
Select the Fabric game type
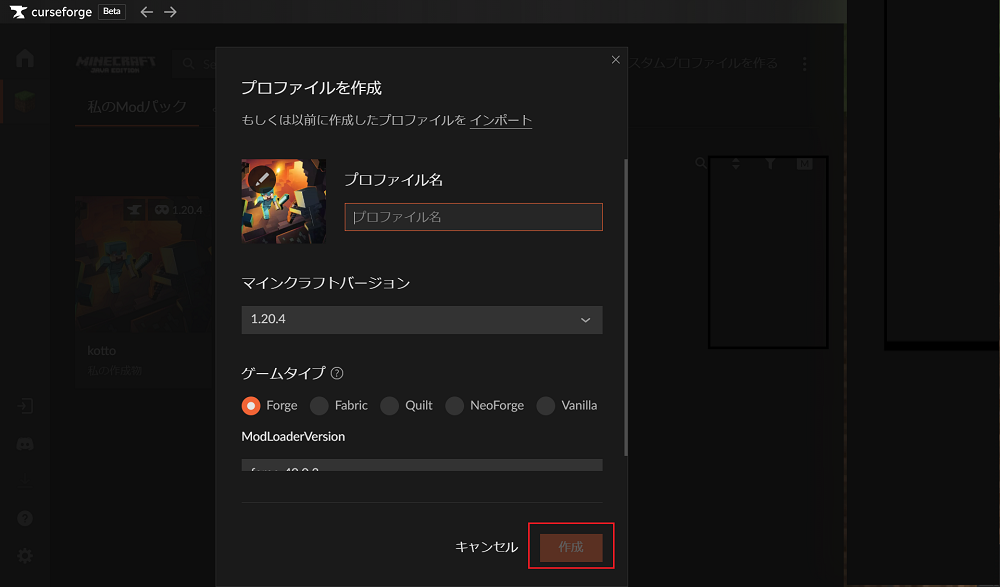pyautogui.click(x=319, y=405)
